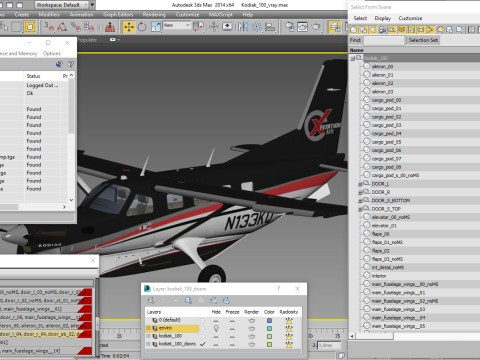Toggle Radiosity for the enviro layer

[289, 328]
